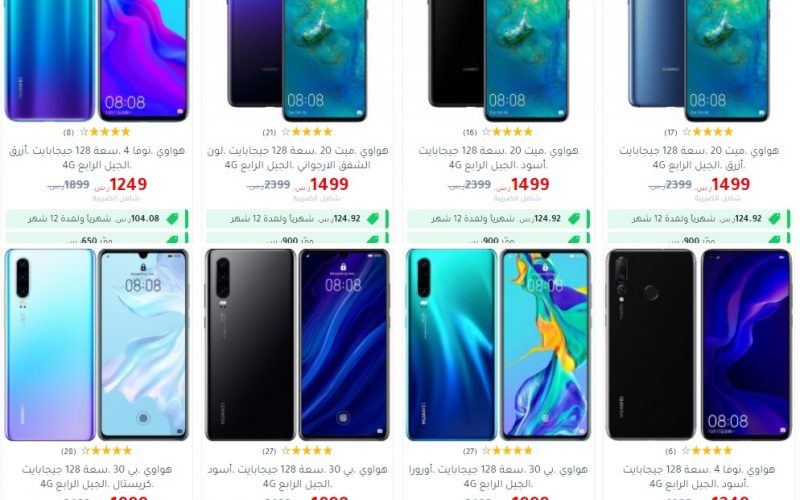Click the (17) review count link
This screenshot has width=800, height=500.
(x=670, y=133)
